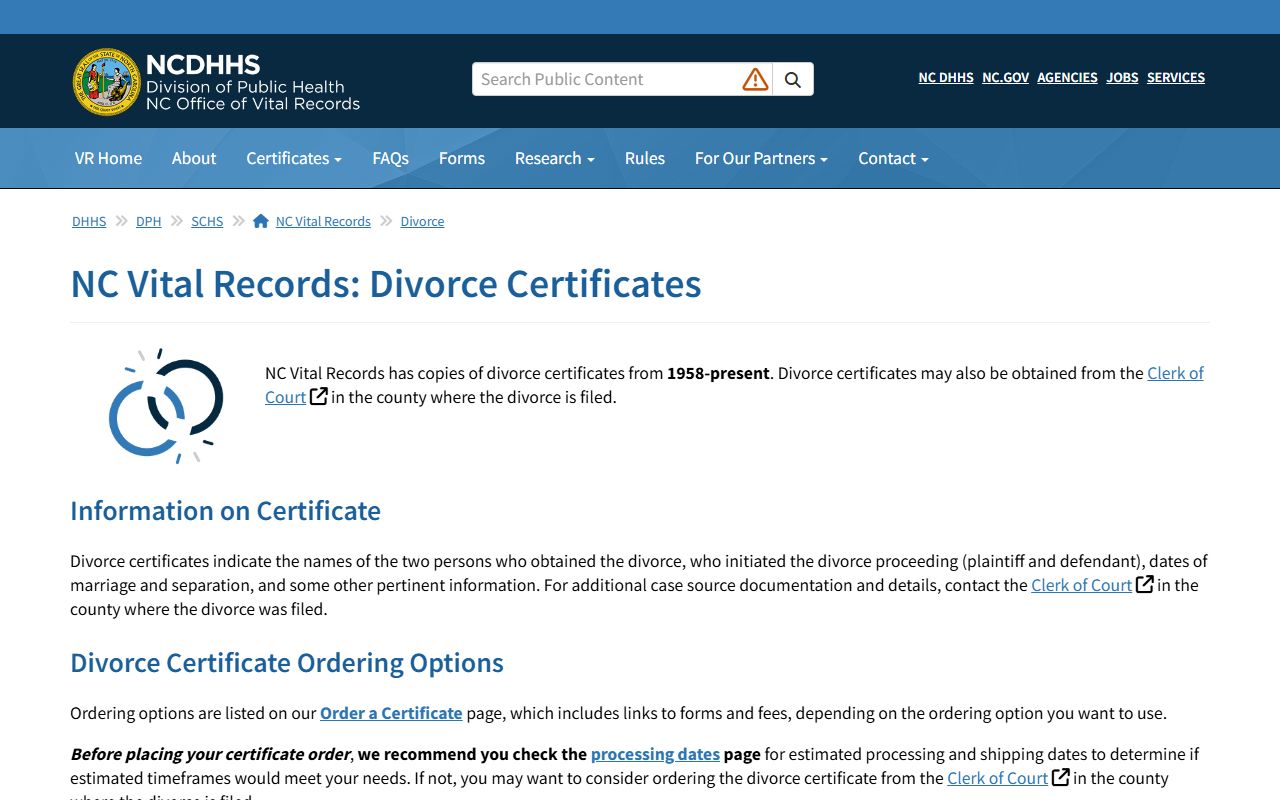
Task: Click external link icon in ordering options paragraph
Action: pos(1061,777)
